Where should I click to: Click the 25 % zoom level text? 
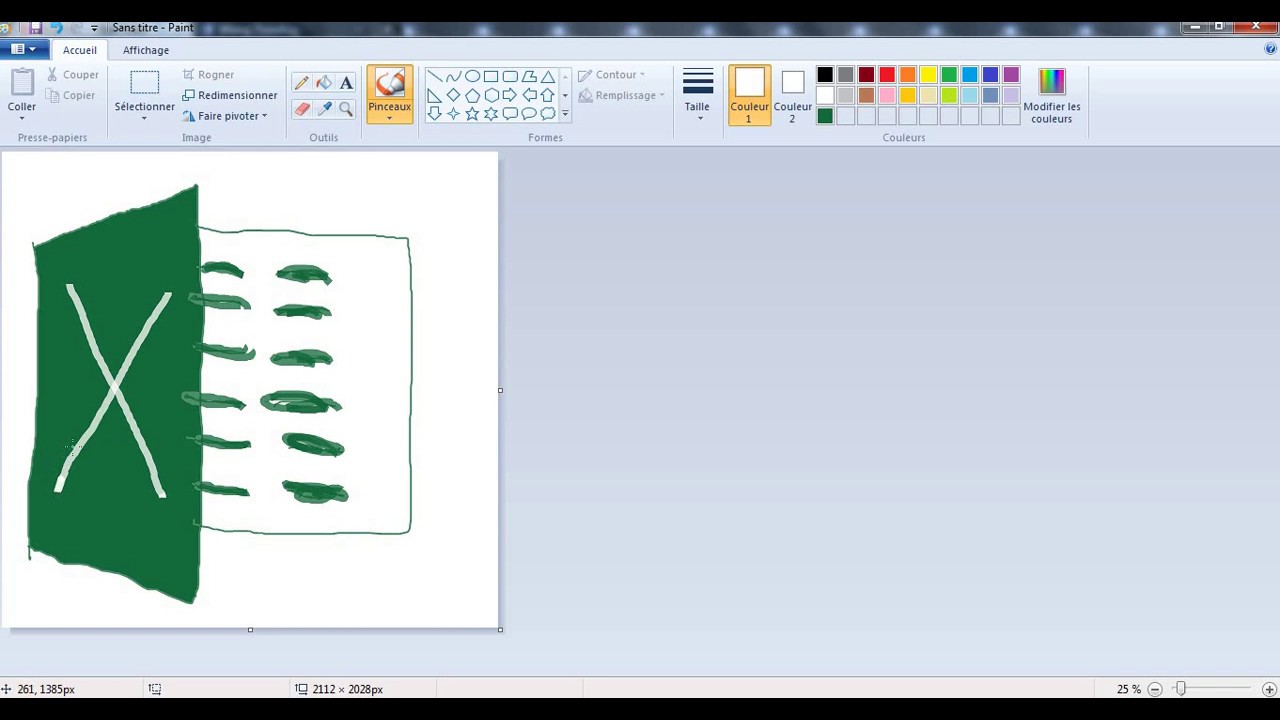1129,689
